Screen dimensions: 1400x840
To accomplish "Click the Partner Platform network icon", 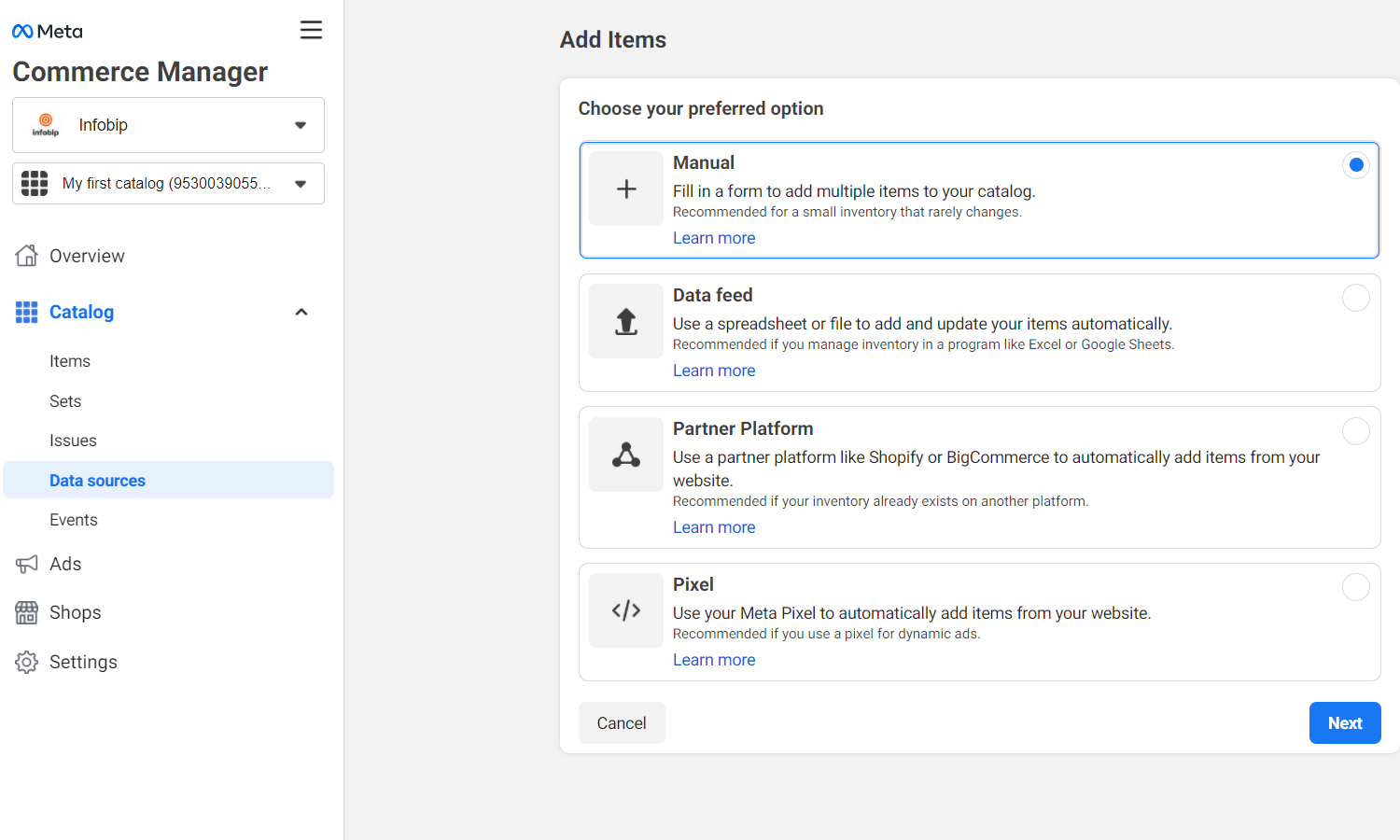I will click(626, 455).
